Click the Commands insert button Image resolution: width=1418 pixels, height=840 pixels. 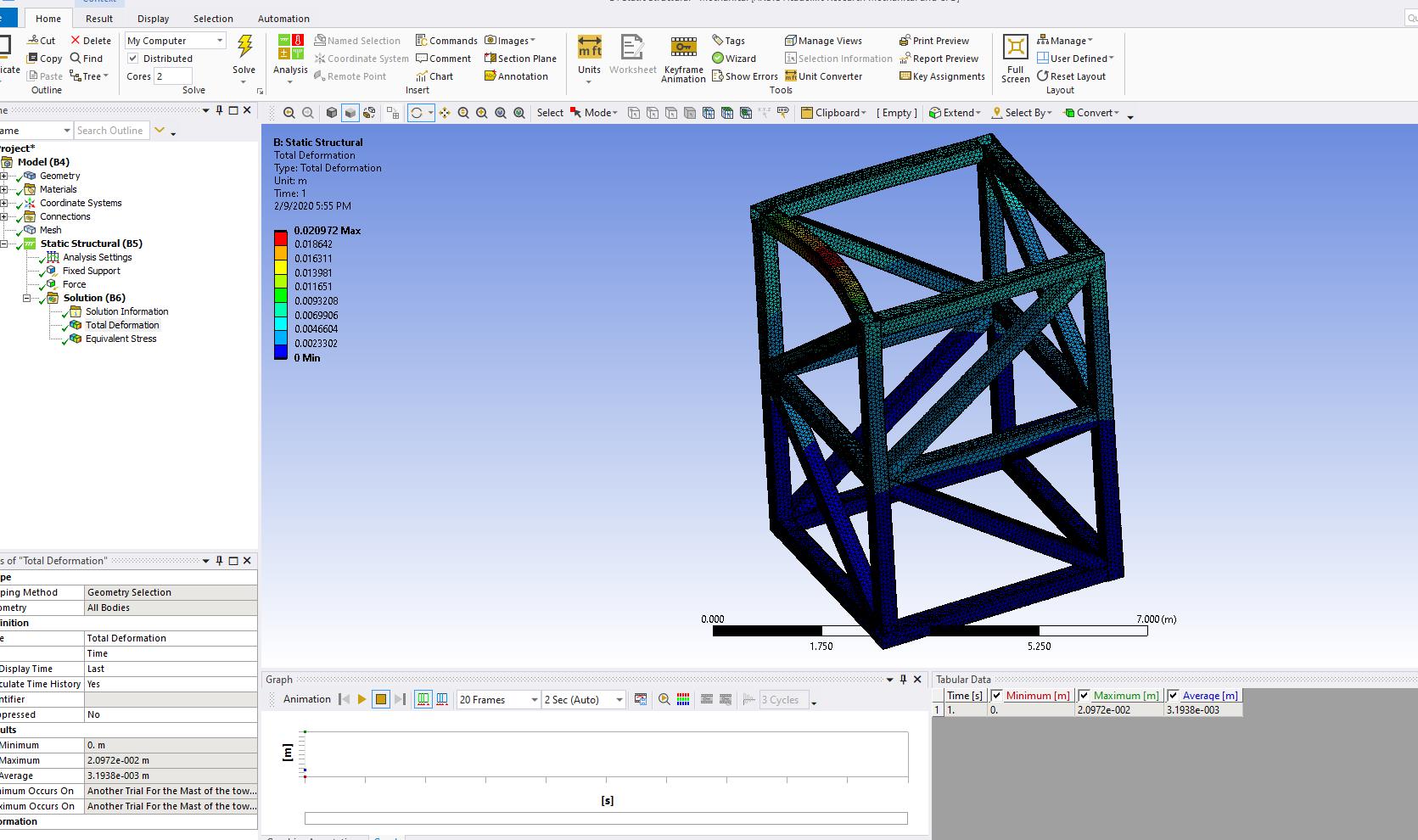point(446,41)
